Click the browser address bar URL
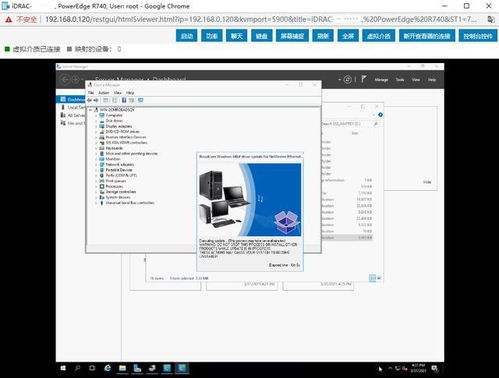 pos(261,19)
